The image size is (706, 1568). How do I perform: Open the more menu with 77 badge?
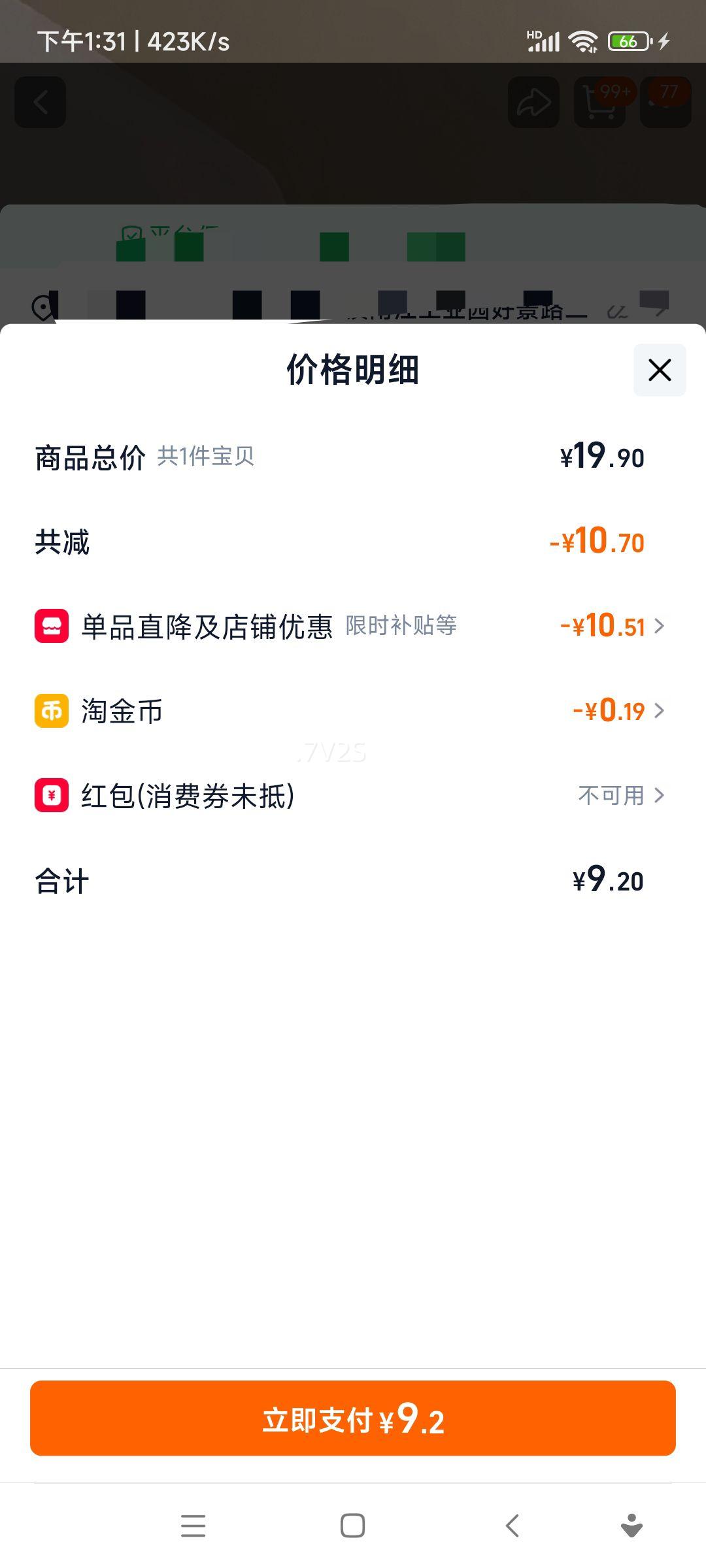[x=665, y=103]
